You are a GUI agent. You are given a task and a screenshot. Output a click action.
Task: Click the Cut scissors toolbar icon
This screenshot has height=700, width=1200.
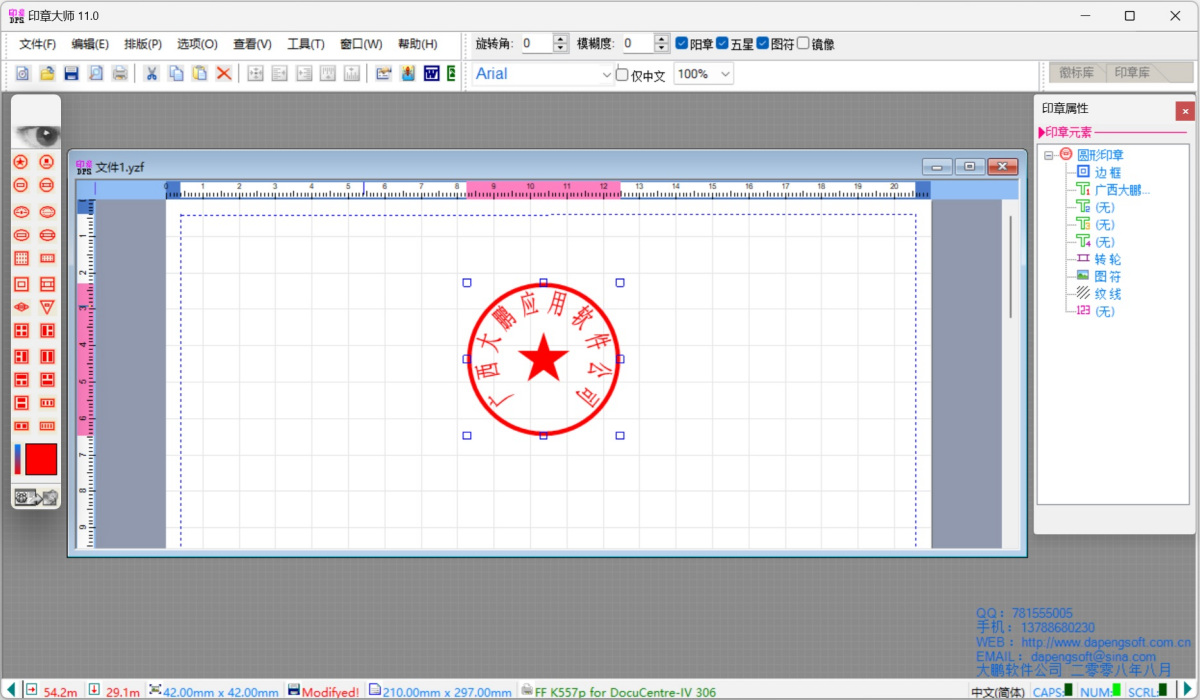click(151, 73)
